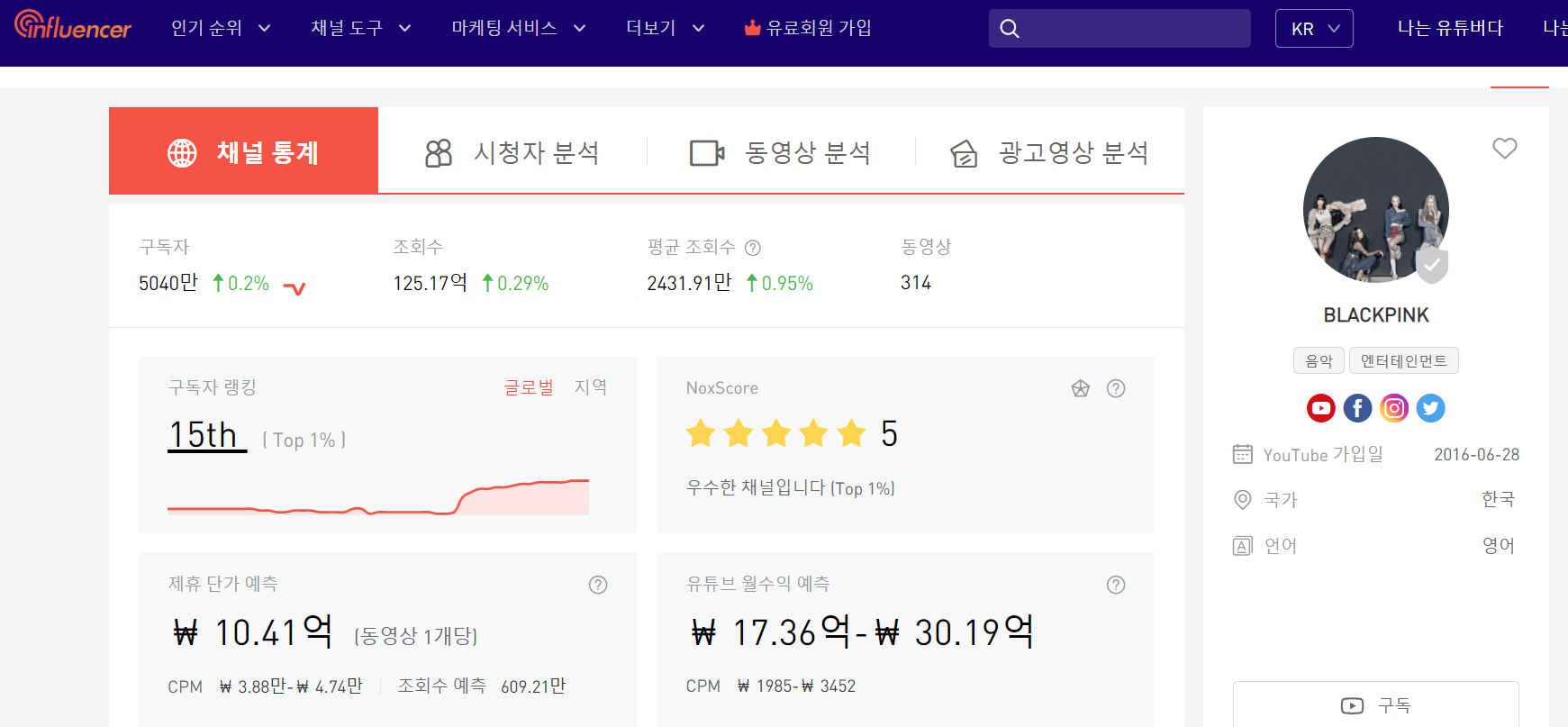Click the subscriber ranking trend chart
The height and width of the screenshot is (727, 1568).
click(378, 496)
